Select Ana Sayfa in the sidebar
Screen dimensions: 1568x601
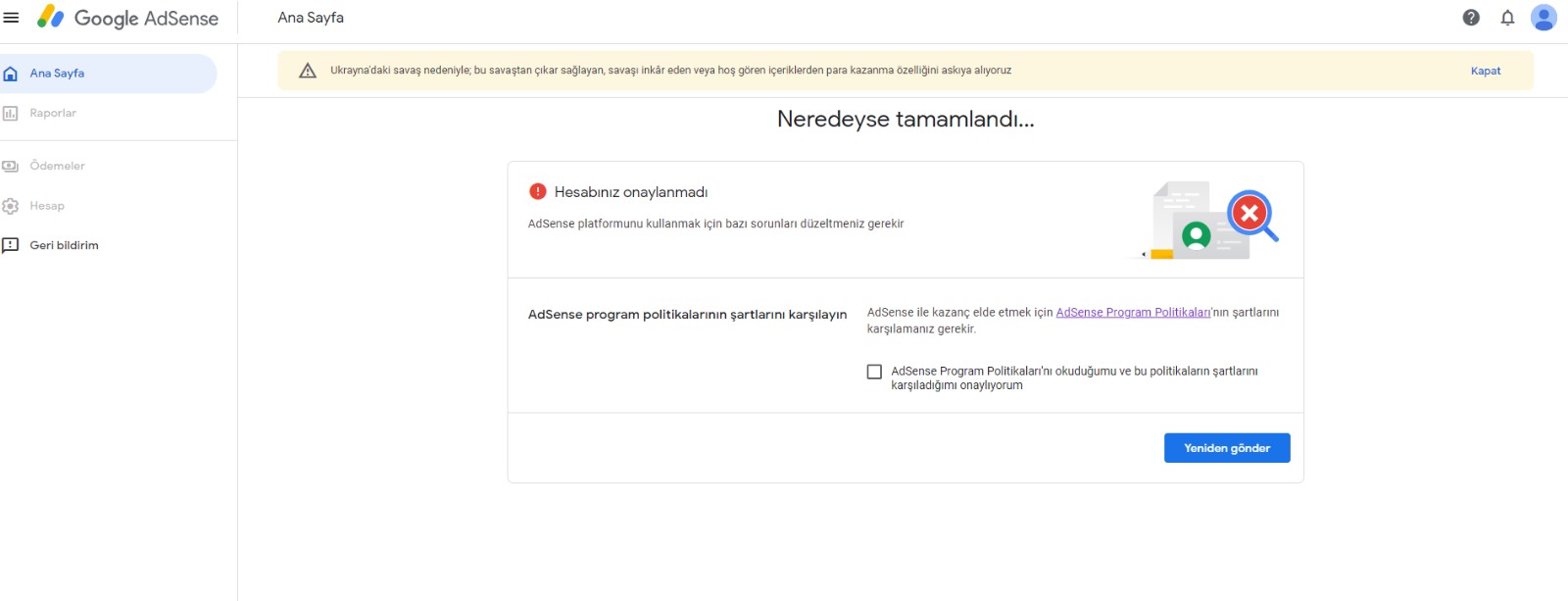[x=108, y=74]
